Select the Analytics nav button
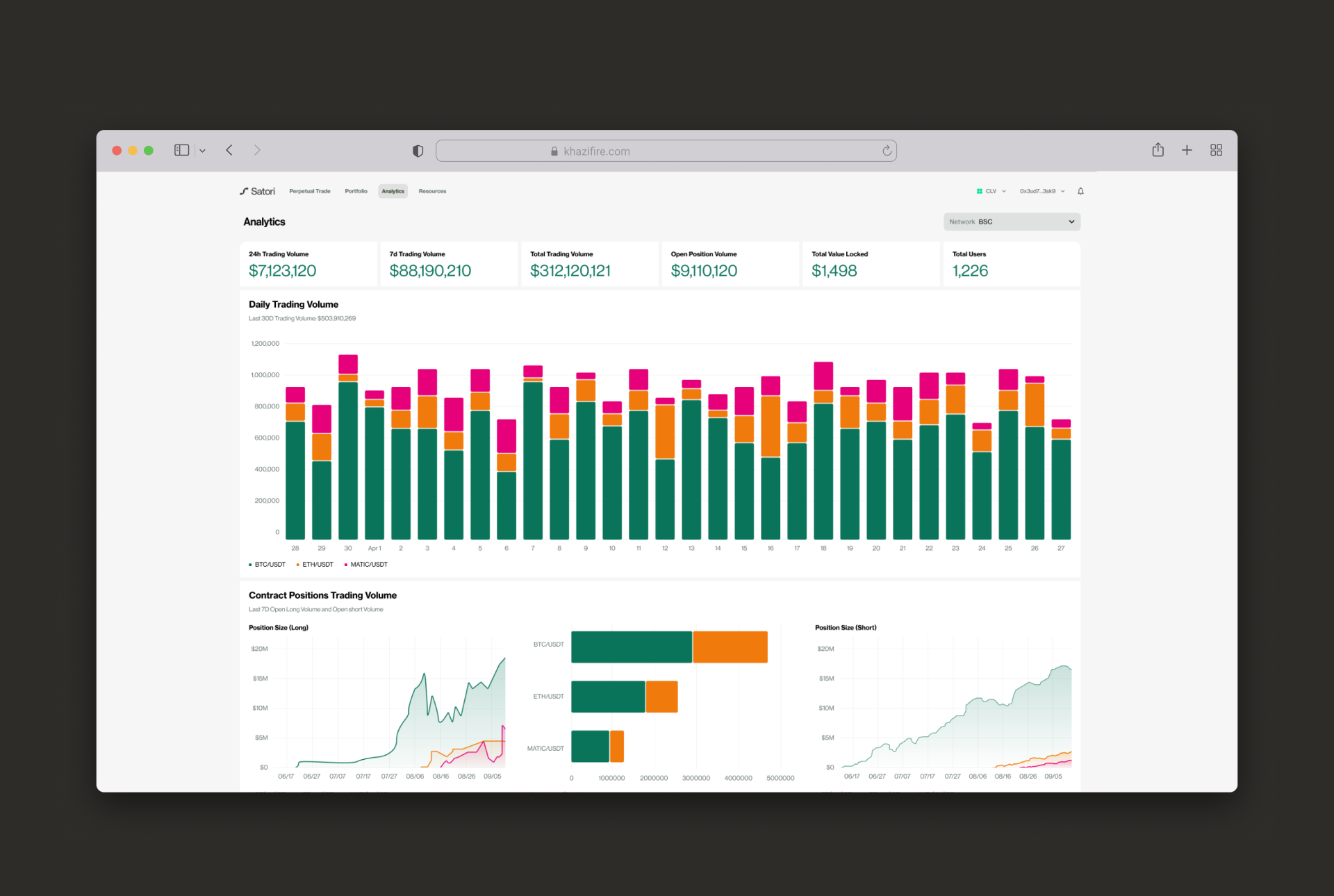Image resolution: width=1334 pixels, height=896 pixels. coord(393,191)
